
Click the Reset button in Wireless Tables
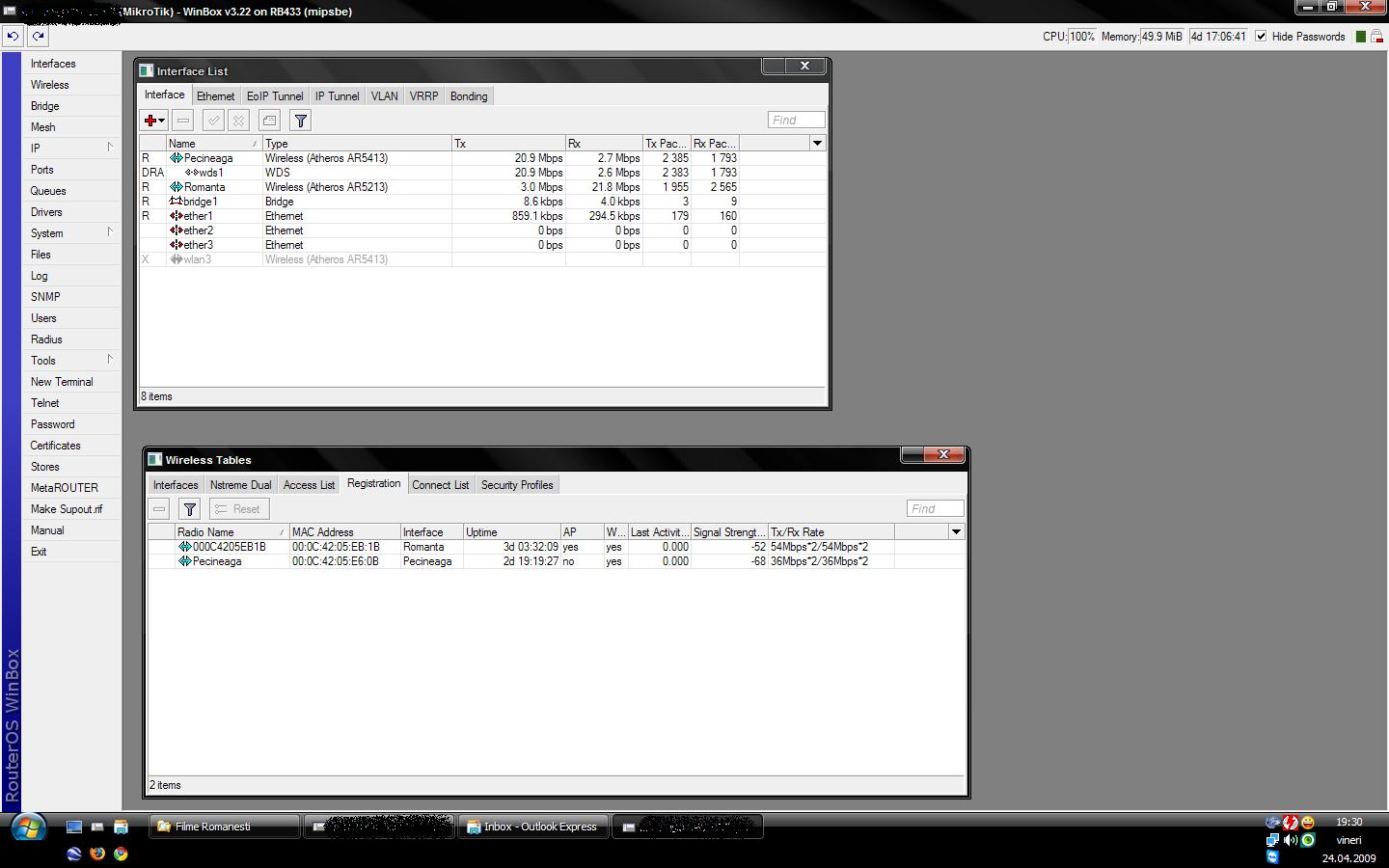click(x=238, y=509)
